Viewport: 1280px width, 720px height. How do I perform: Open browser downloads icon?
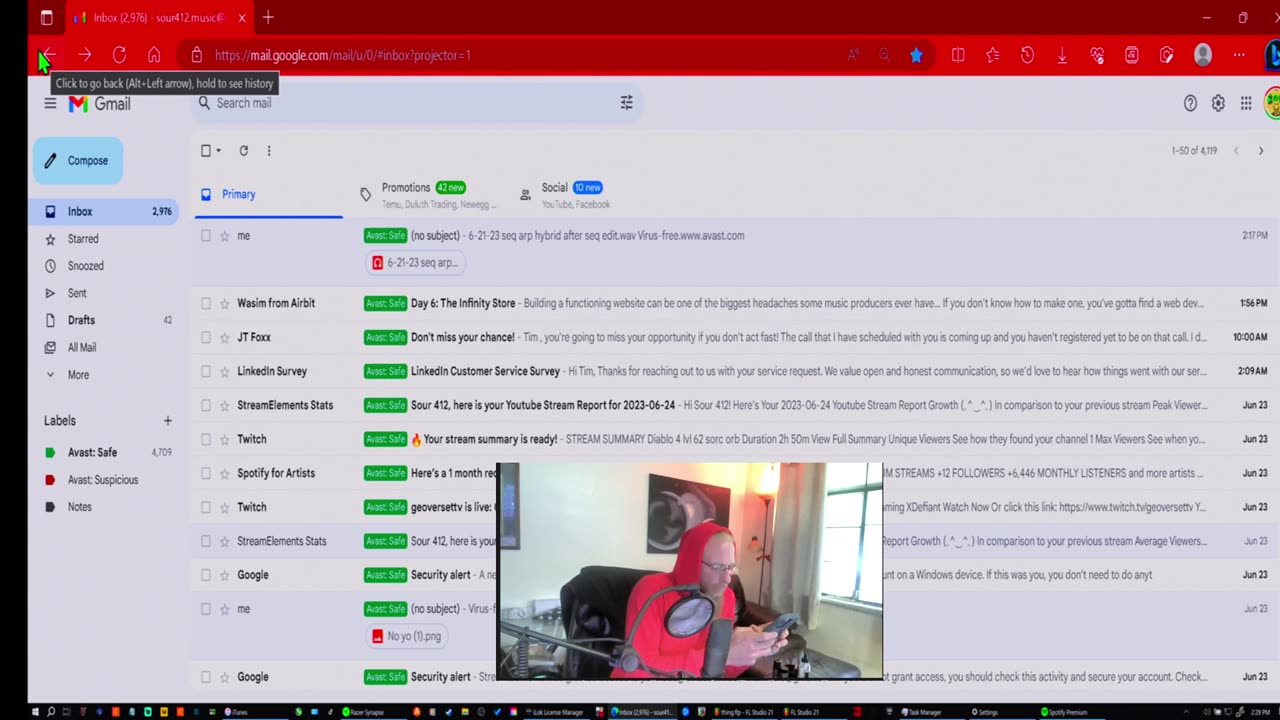1062,56
